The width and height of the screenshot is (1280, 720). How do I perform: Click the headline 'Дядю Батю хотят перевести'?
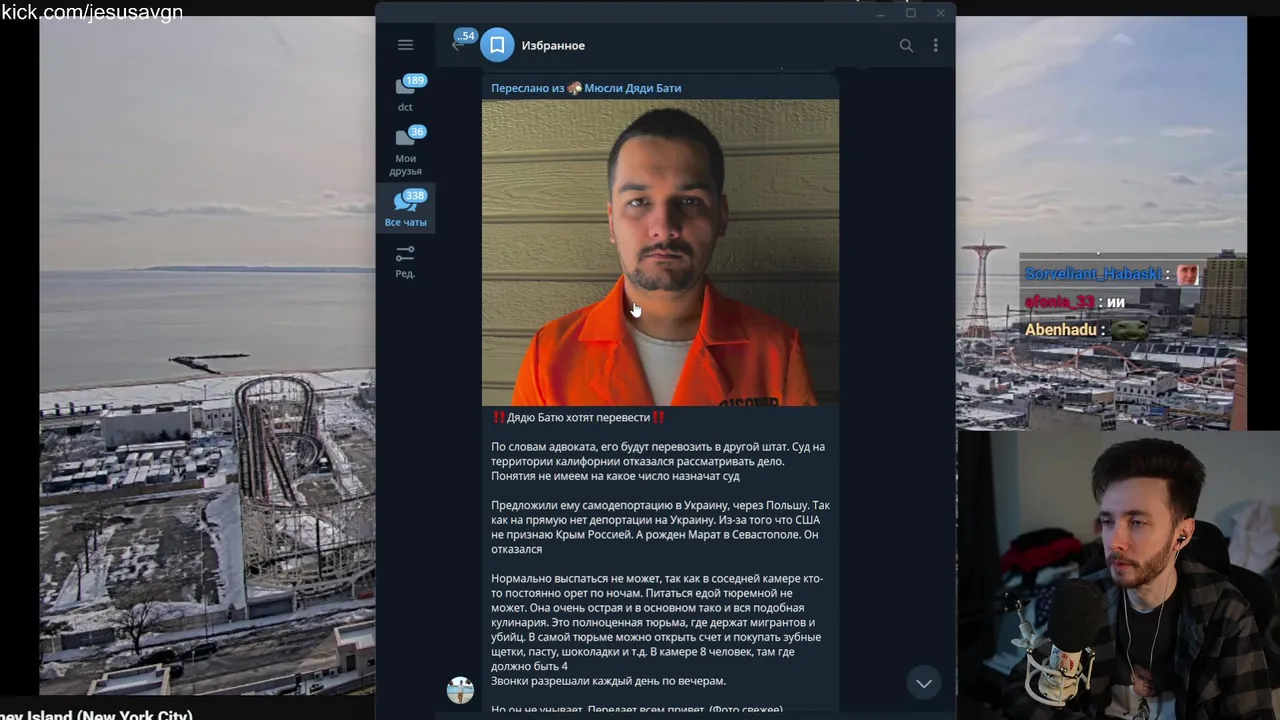pos(578,417)
